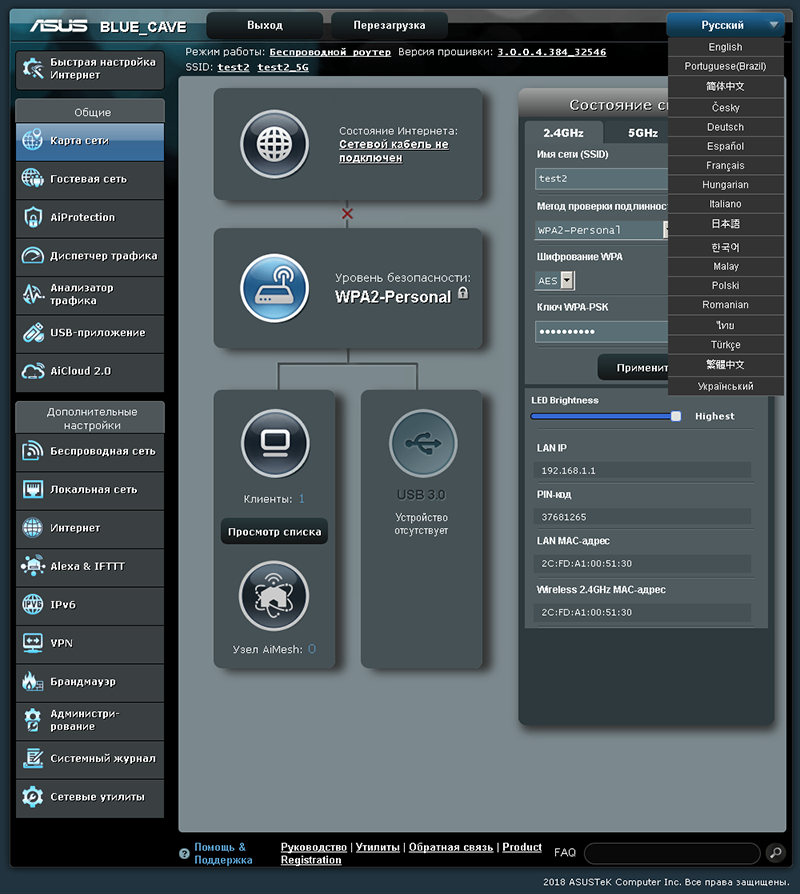Image resolution: width=800 pixels, height=894 pixels.
Task: Click the FAQ search input box
Action: (672, 853)
